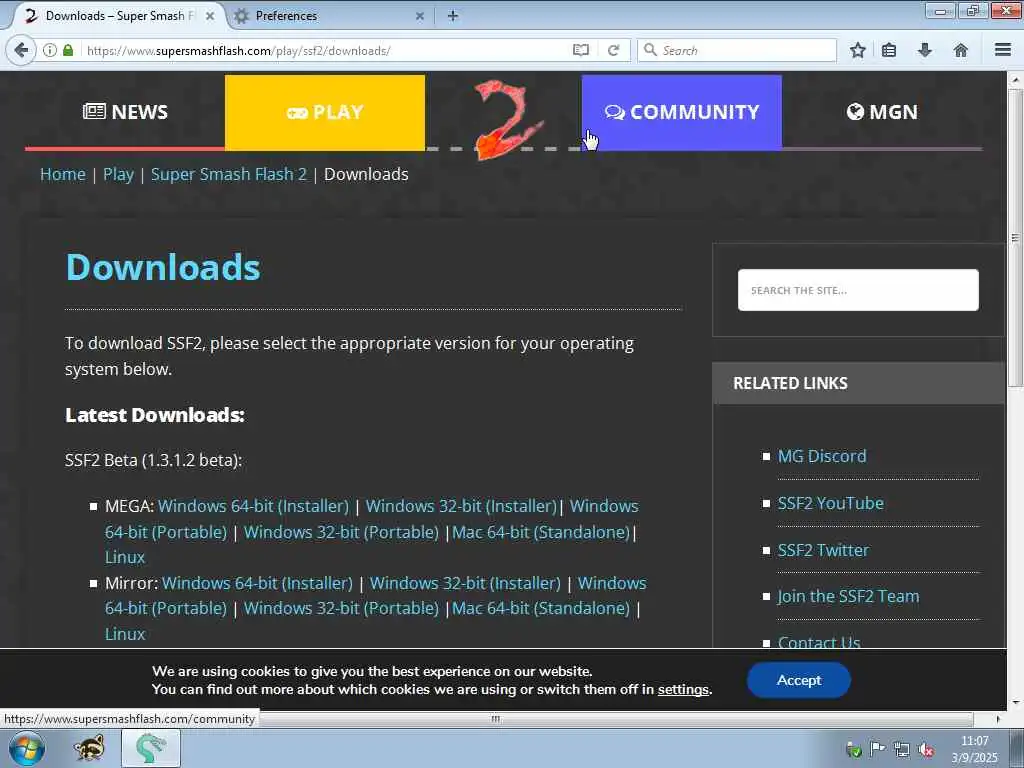Image resolution: width=1024 pixels, height=768 pixels.
Task: Click the vertical scrollbar thumb
Action: (1016, 238)
